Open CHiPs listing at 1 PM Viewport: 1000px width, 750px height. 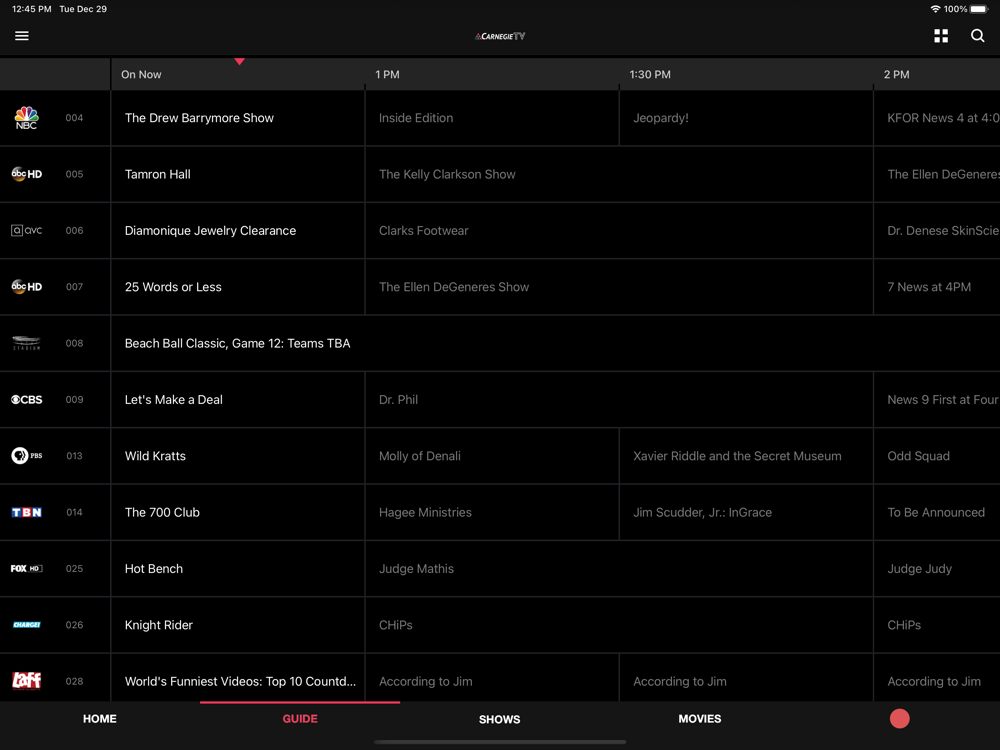619,624
